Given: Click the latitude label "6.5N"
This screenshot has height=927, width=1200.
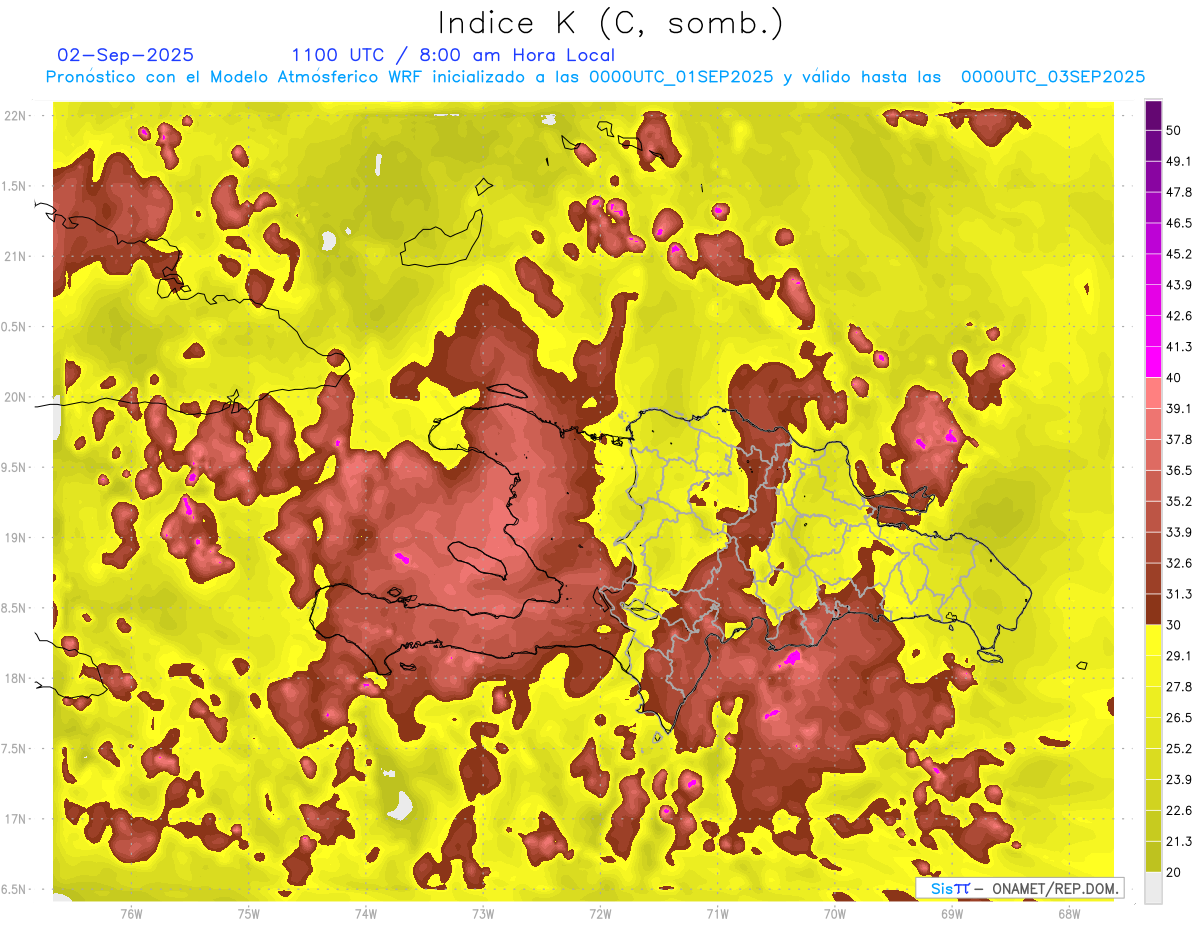Looking at the screenshot, I should coord(15,889).
